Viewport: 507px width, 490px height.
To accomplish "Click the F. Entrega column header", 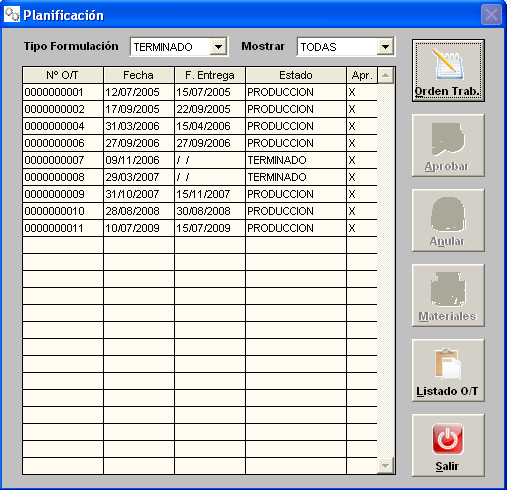I will (x=210, y=75).
